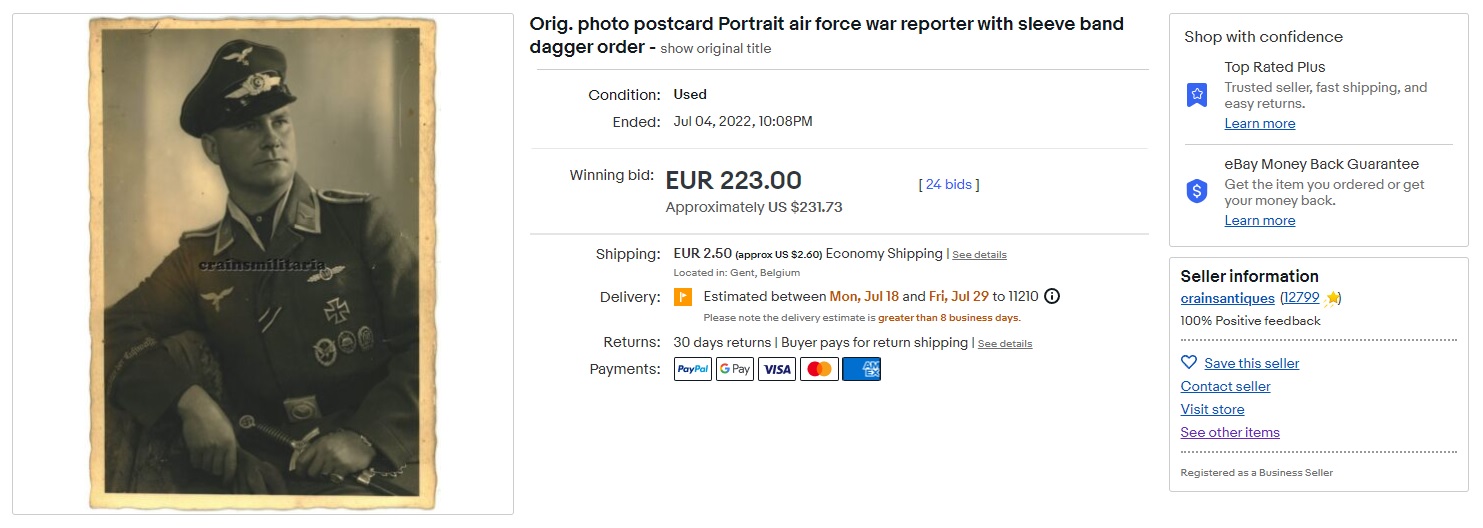
Task: Click the PayPal payment icon
Action: coord(693,369)
